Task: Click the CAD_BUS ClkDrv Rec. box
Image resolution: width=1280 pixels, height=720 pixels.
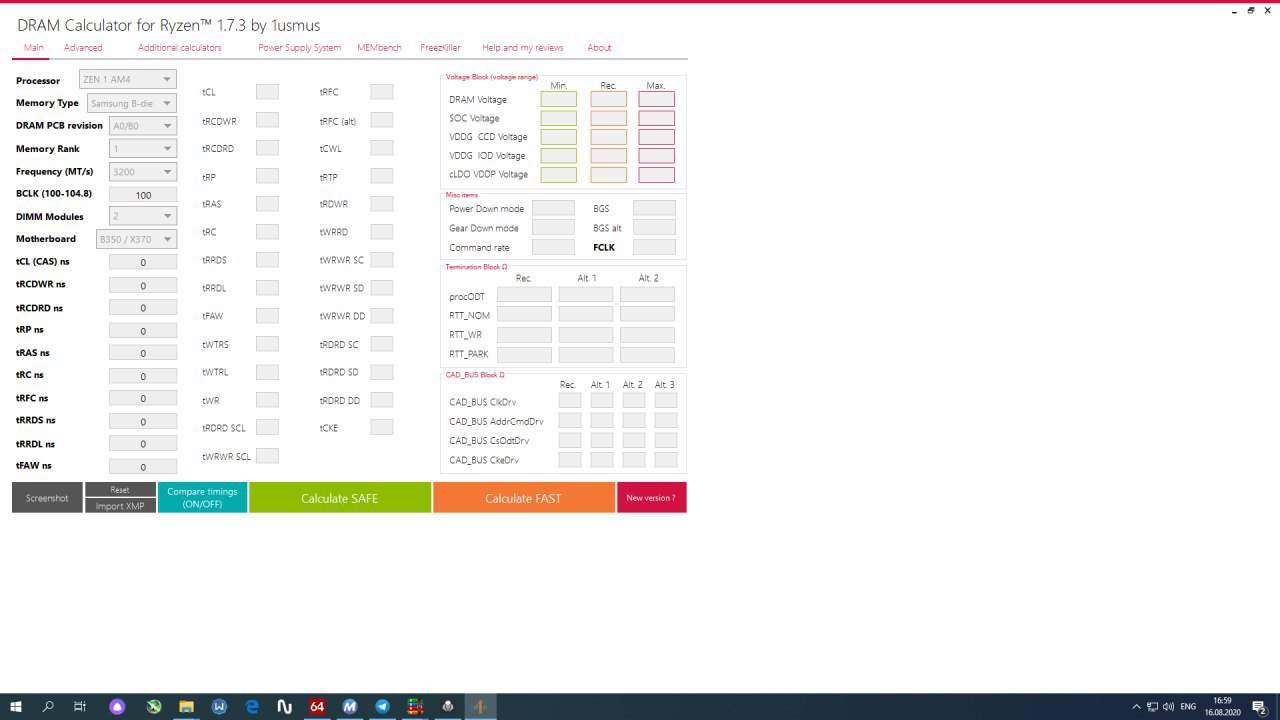Action: (569, 401)
